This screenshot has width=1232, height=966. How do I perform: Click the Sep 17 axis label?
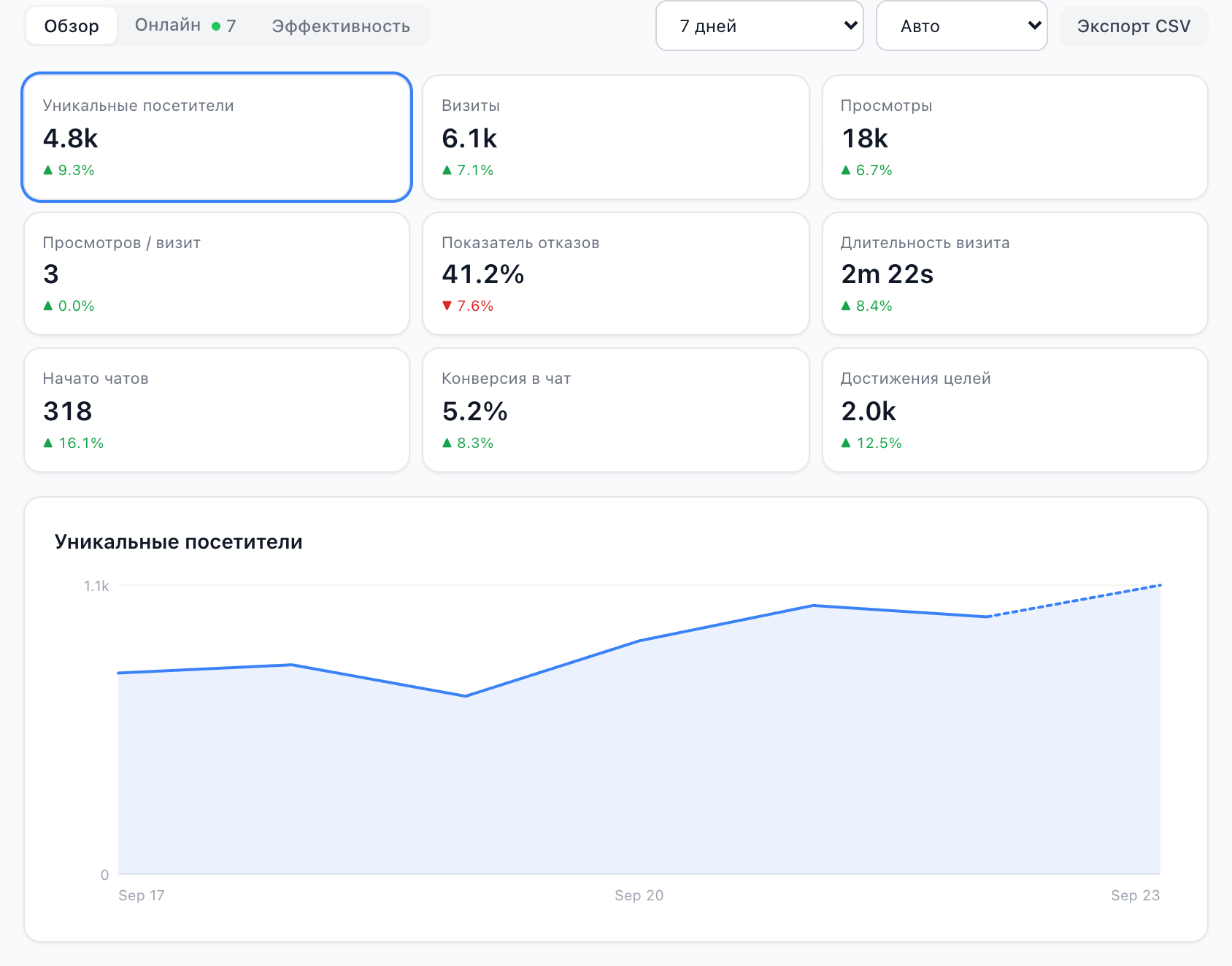[142, 895]
